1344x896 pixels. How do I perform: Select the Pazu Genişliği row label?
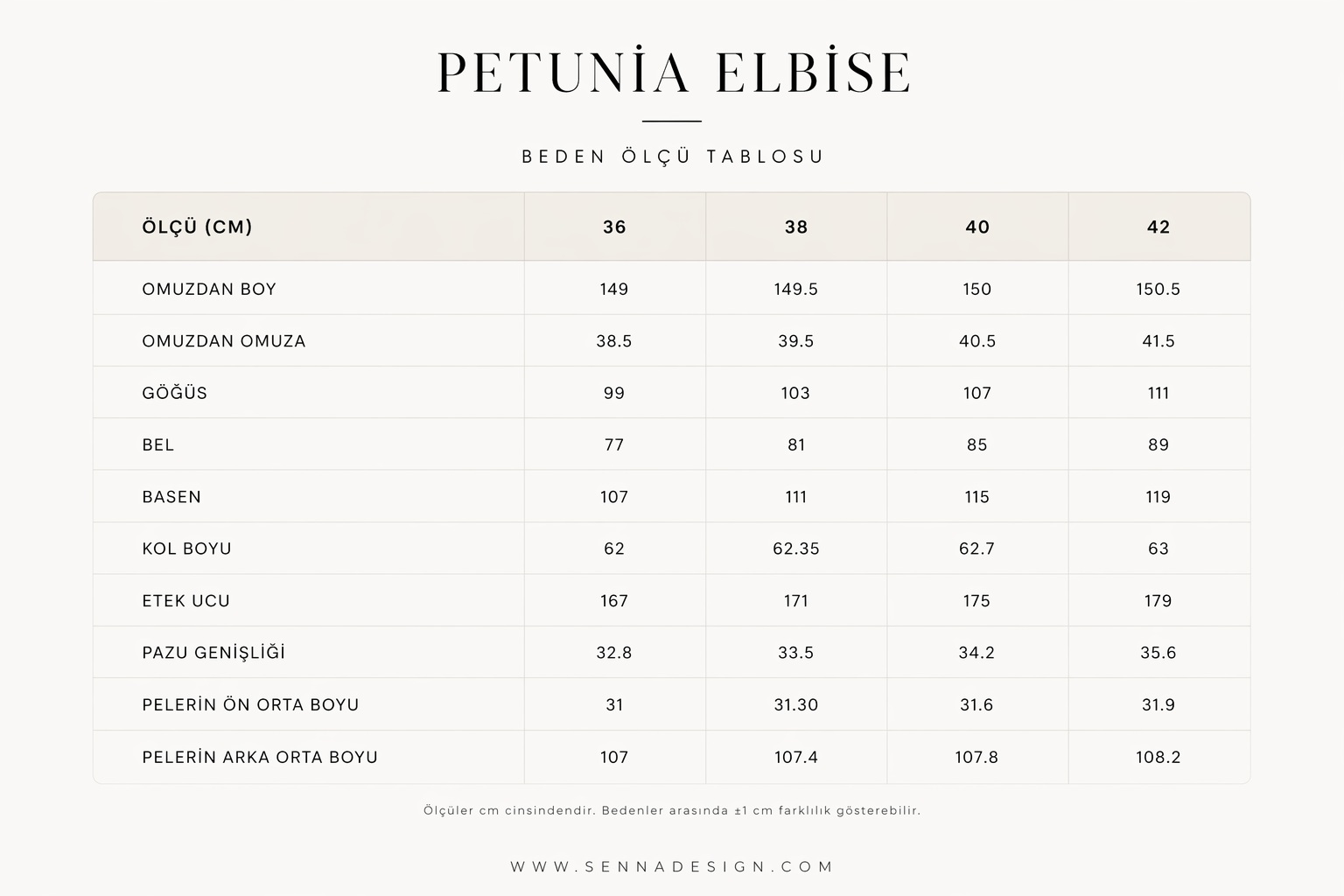[x=213, y=653]
